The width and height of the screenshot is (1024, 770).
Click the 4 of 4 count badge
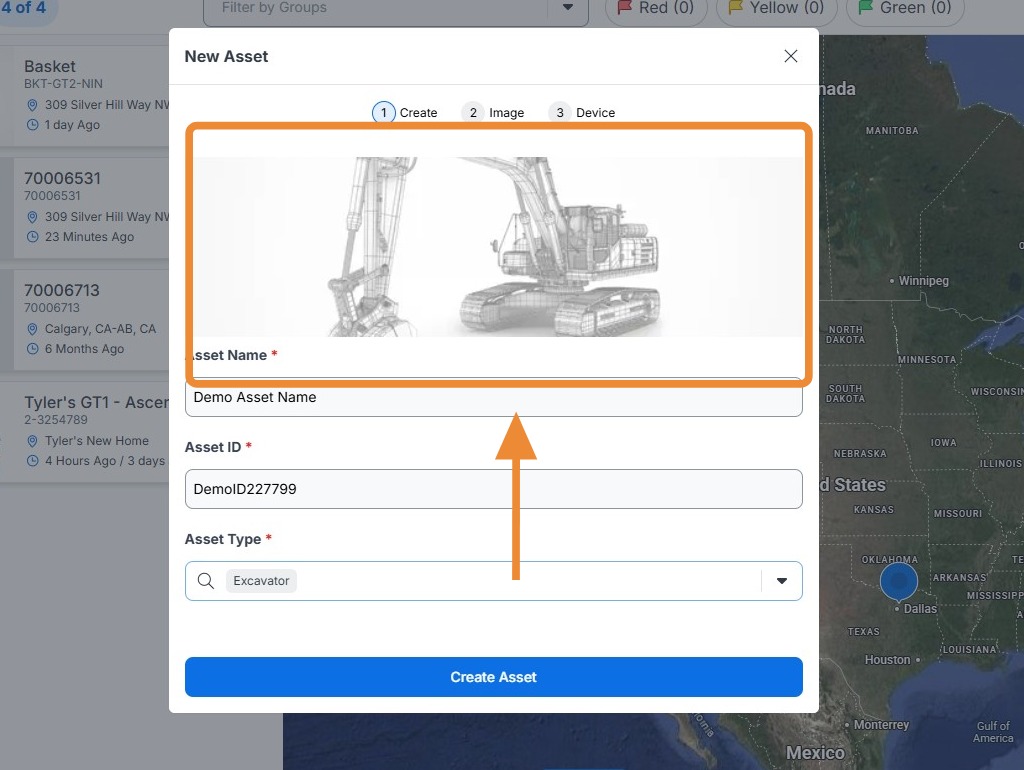click(24, 8)
